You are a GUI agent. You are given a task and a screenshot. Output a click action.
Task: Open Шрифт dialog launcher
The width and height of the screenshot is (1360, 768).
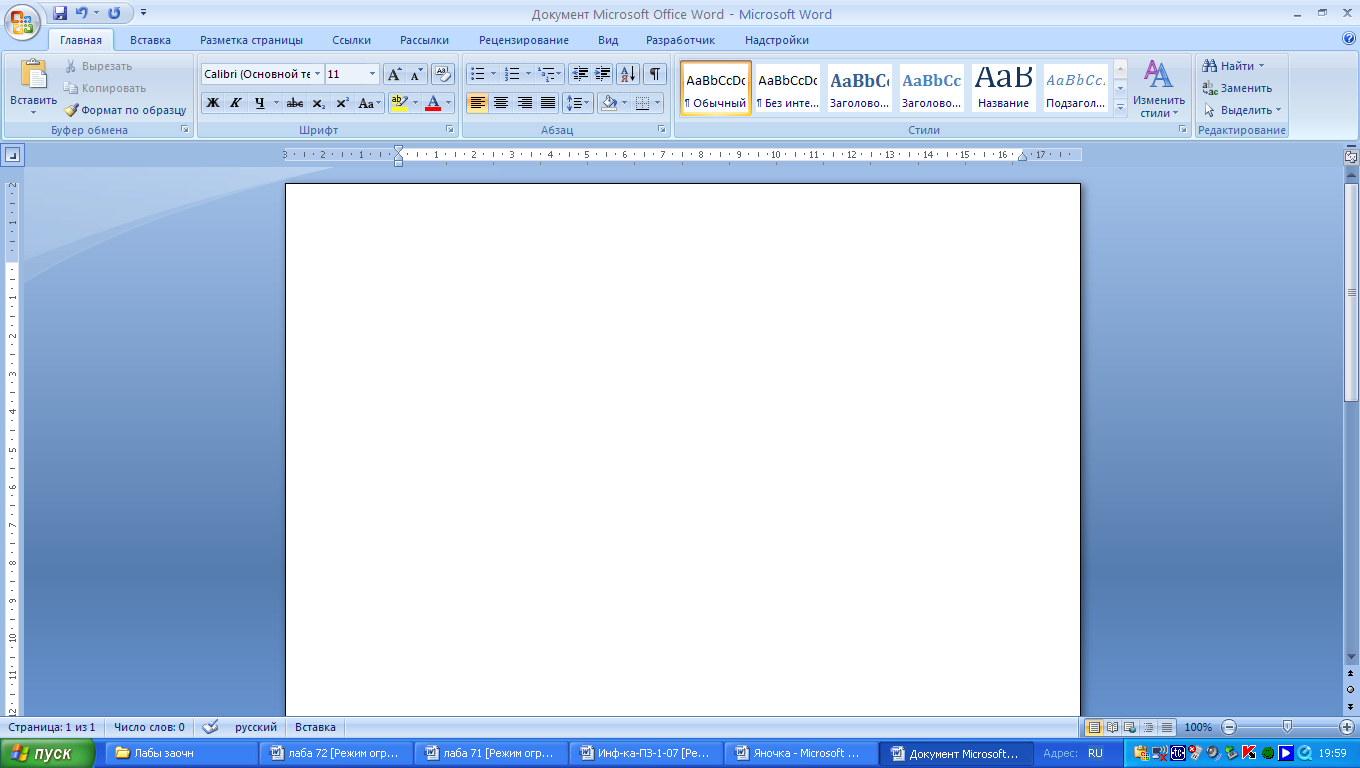click(x=451, y=130)
